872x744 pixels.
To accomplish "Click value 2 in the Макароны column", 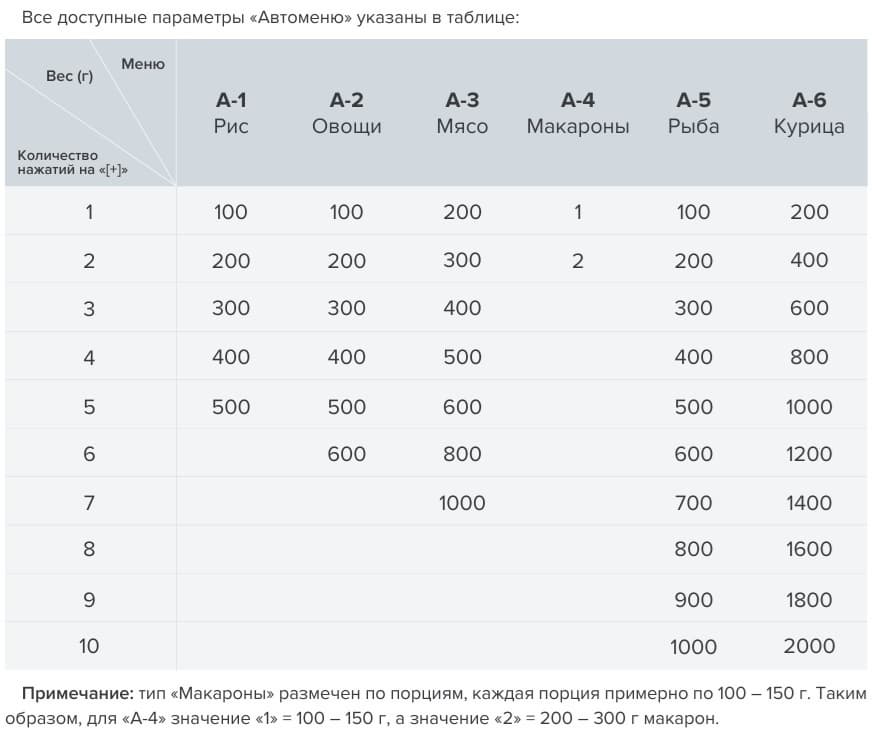I will (x=578, y=262).
